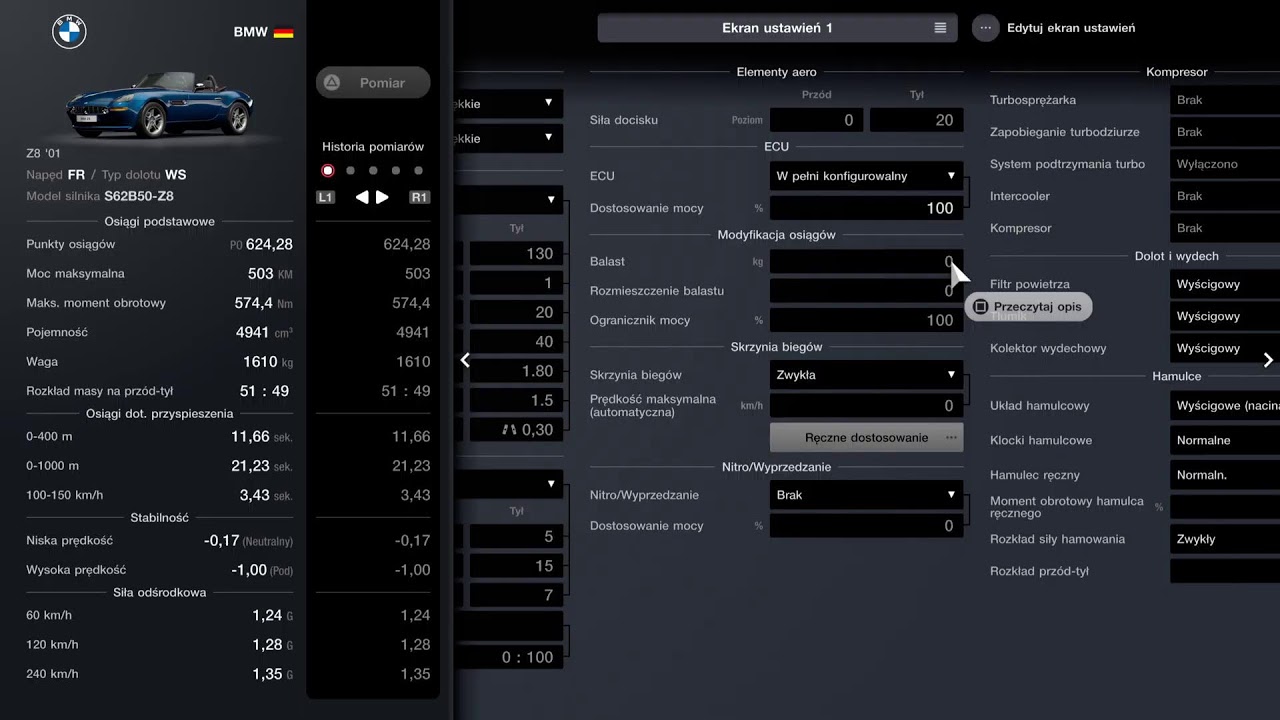Select the Moment obrotowy hamulca ręcznego field
This screenshot has width=1280, height=720.
[x=1225, y=507]
